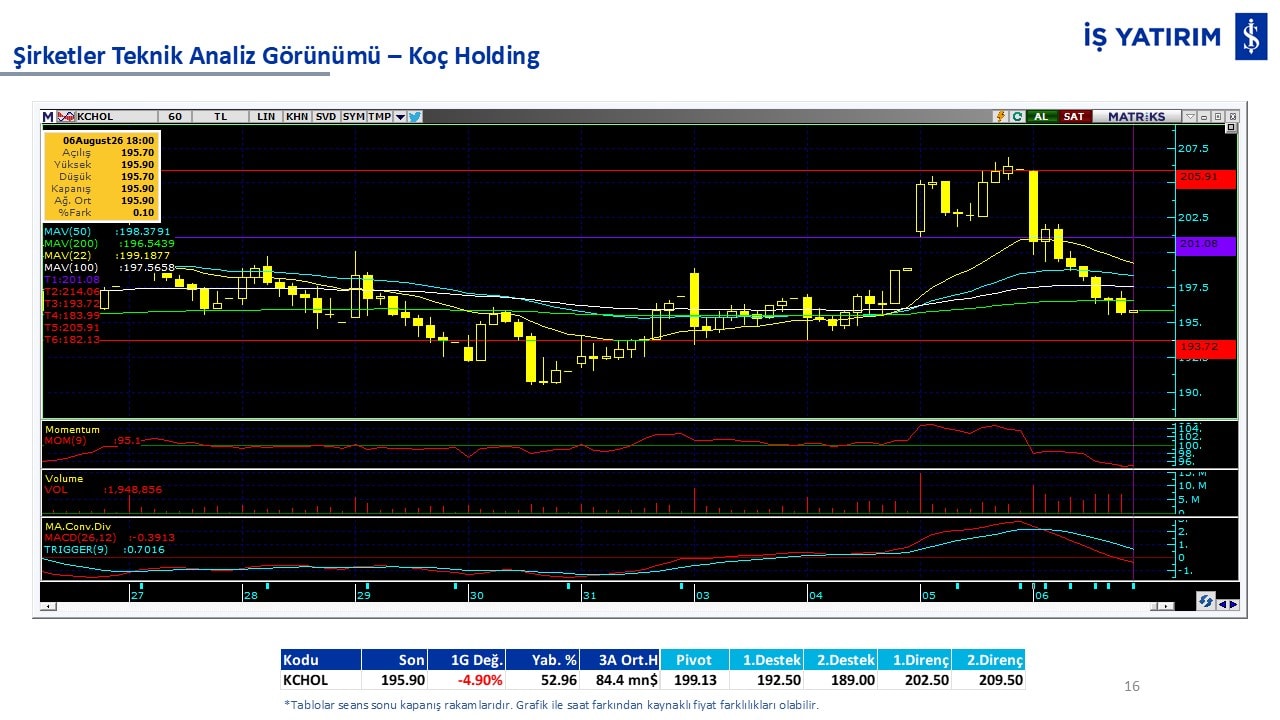Screen dimensions: 1280x720
Task: Click the 29 date marker on the time axis
Action: click(x=364, y=595)
